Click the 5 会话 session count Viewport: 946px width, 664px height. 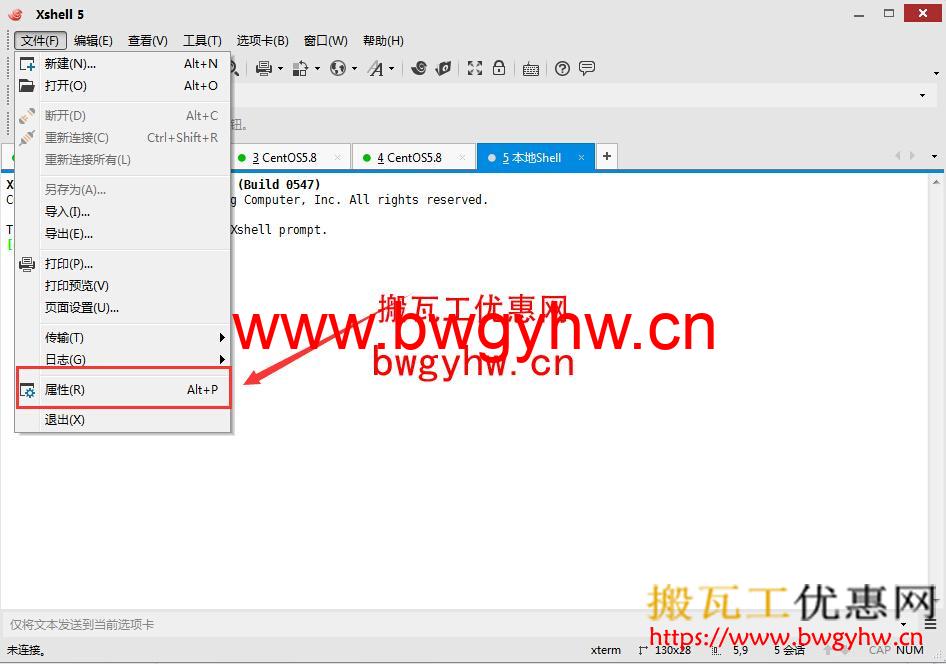[x=789, y=650]
